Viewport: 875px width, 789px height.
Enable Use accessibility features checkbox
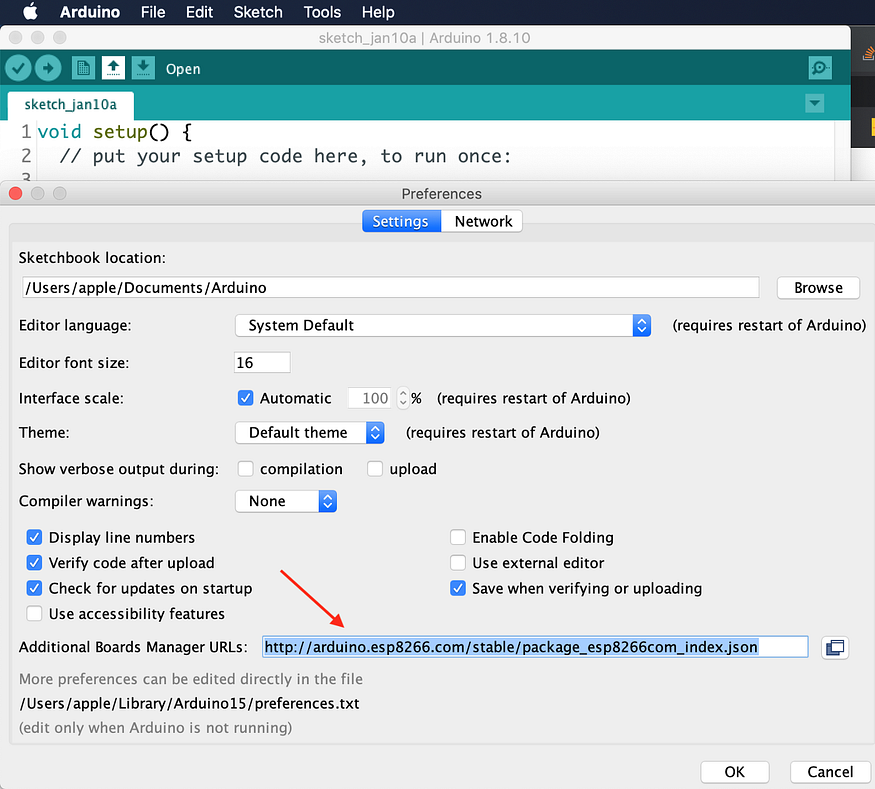coord(34,614)
